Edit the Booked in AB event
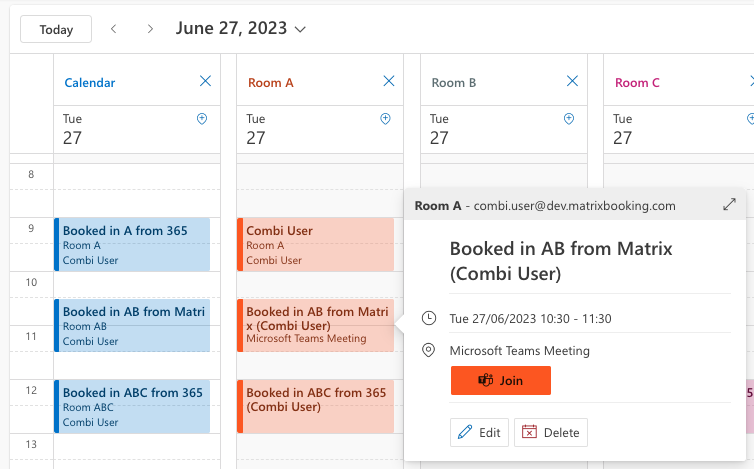 [478, 432]
